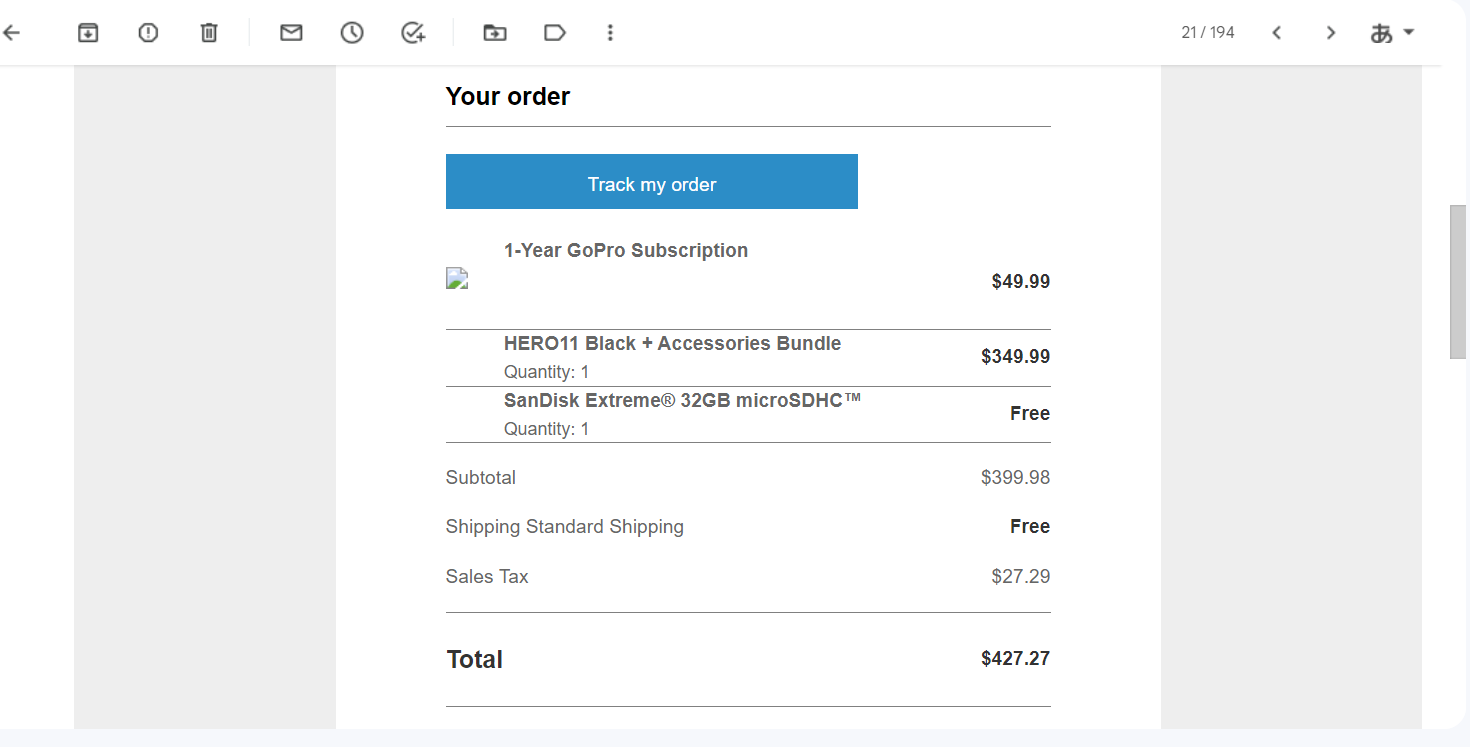
Task: Add this email to Tasks
Action: pyautogui.click(x=413, y=33)
